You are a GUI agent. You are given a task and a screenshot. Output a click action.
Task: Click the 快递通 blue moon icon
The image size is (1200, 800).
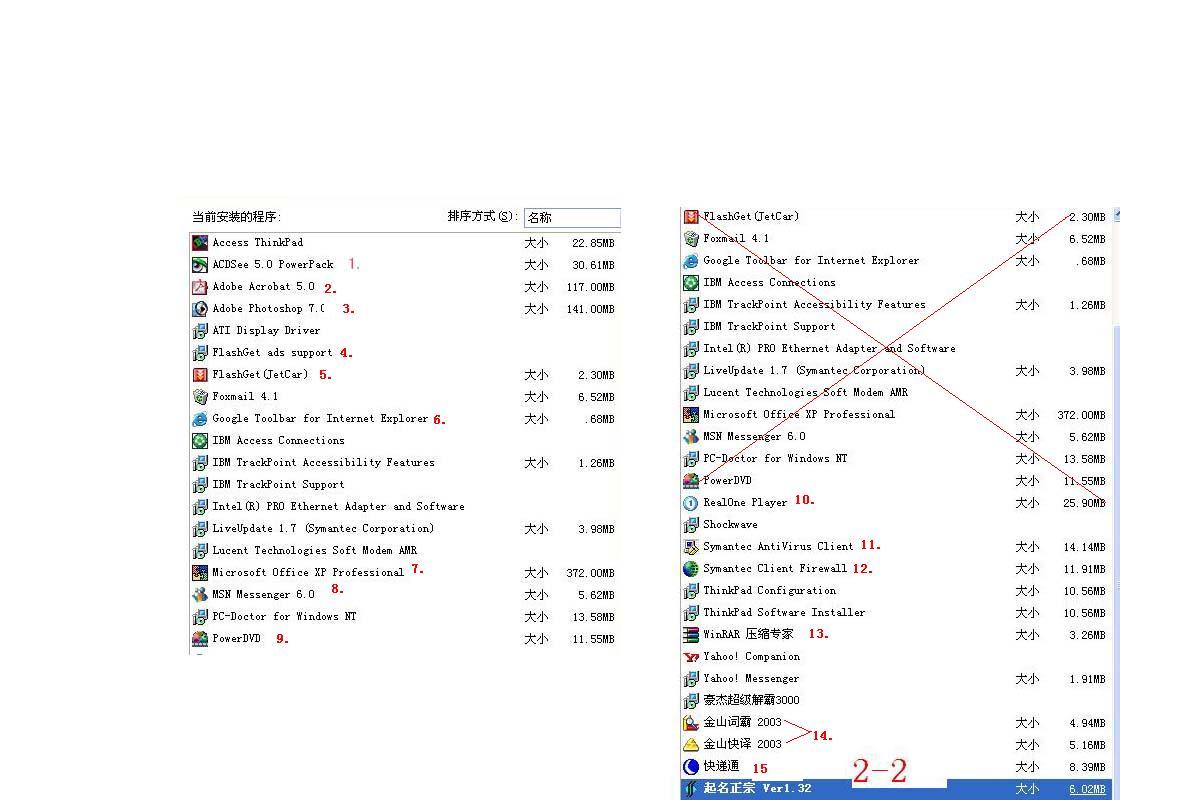pyautogui.click(x=691, y=766)
